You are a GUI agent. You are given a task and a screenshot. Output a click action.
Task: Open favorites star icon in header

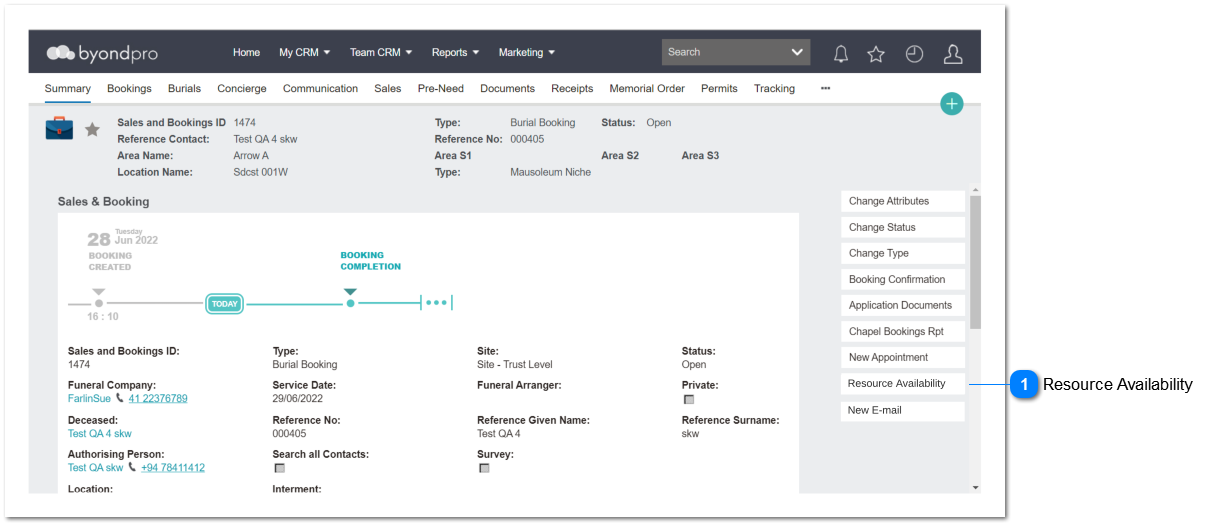click(876, 54)
